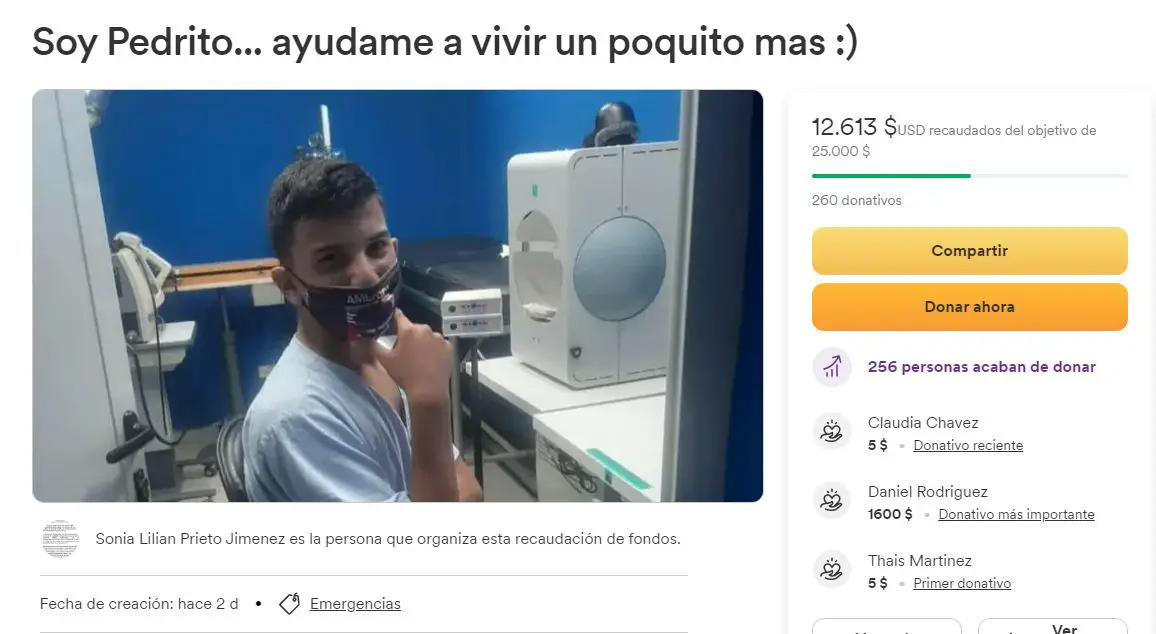
Task: Click the Emergencias tag icon
Action: (290, 604)
